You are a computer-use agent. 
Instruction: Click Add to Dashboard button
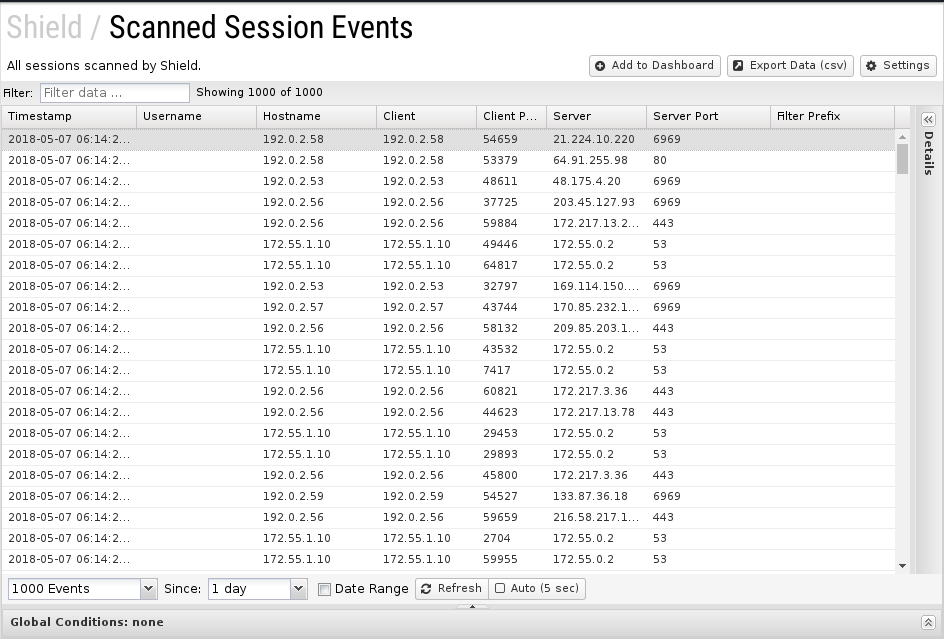[655, 66]
